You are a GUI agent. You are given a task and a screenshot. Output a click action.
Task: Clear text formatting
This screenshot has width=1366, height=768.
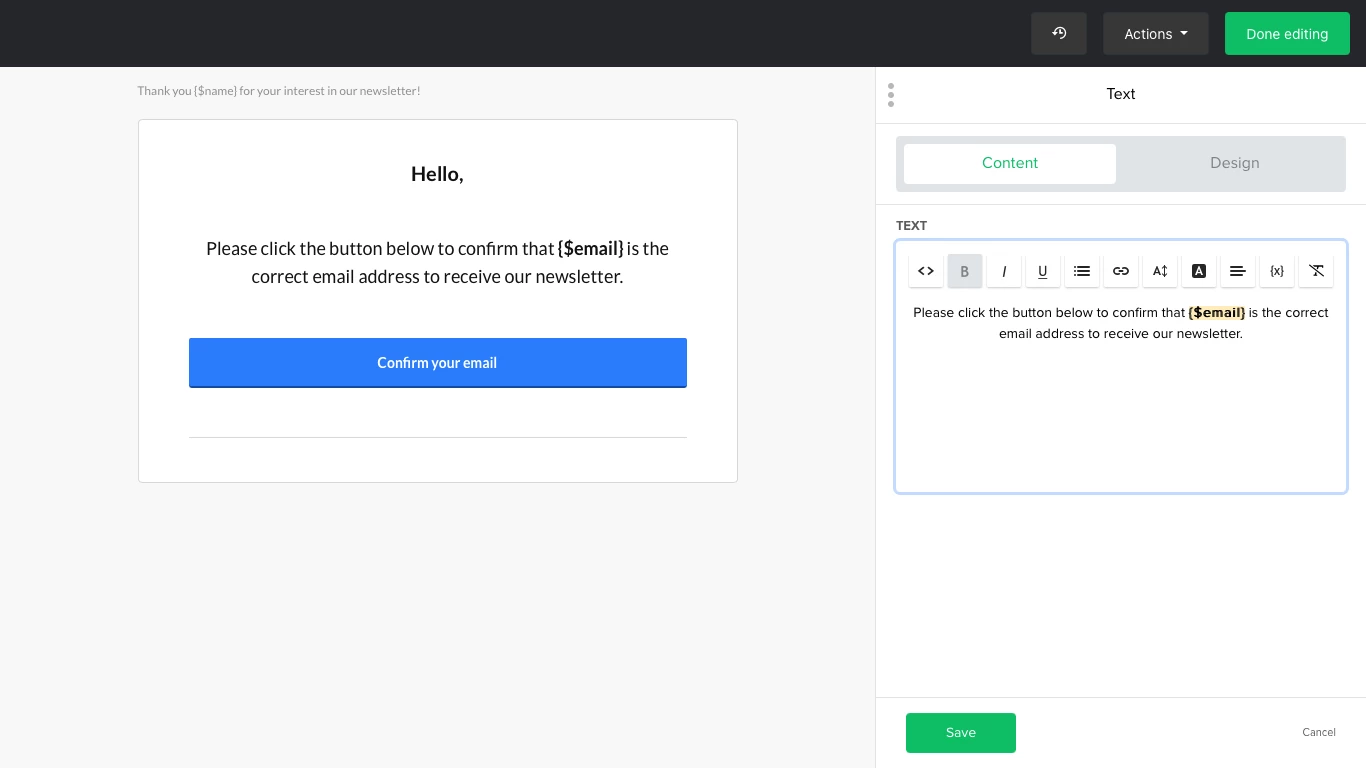(x=1316, y=271)
